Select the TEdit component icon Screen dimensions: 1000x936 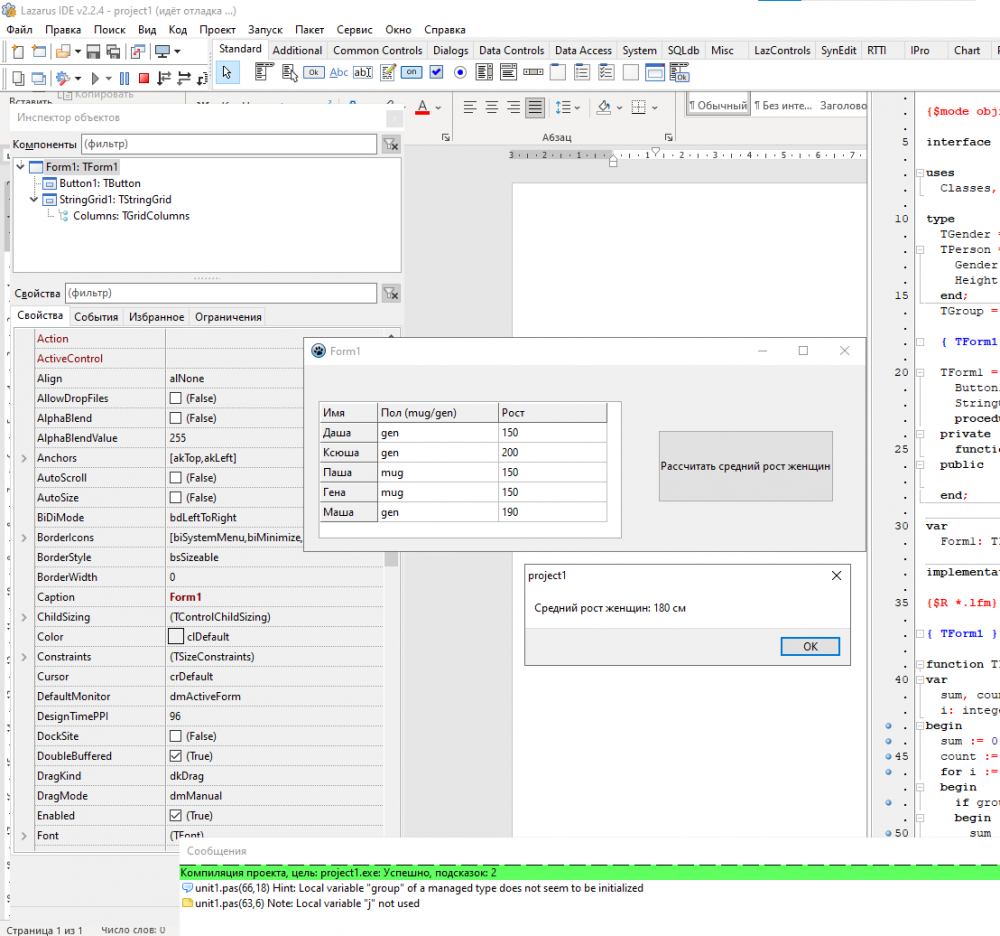(363, 72)
